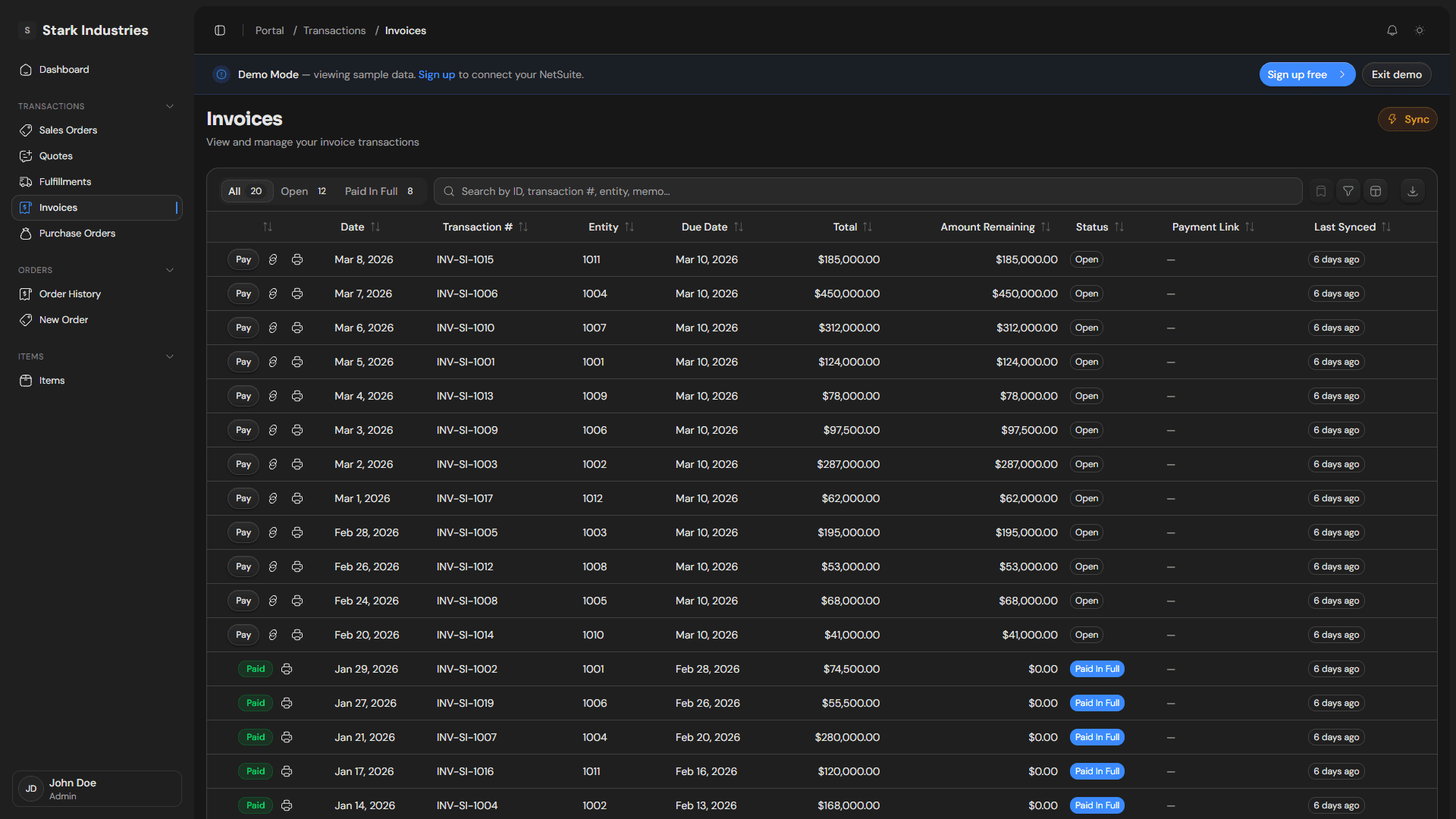Image resolution: width=1456 pixels, height=819 pixels.
Task: Click print icon for paid INV-SI-1002
Action: 287,669
